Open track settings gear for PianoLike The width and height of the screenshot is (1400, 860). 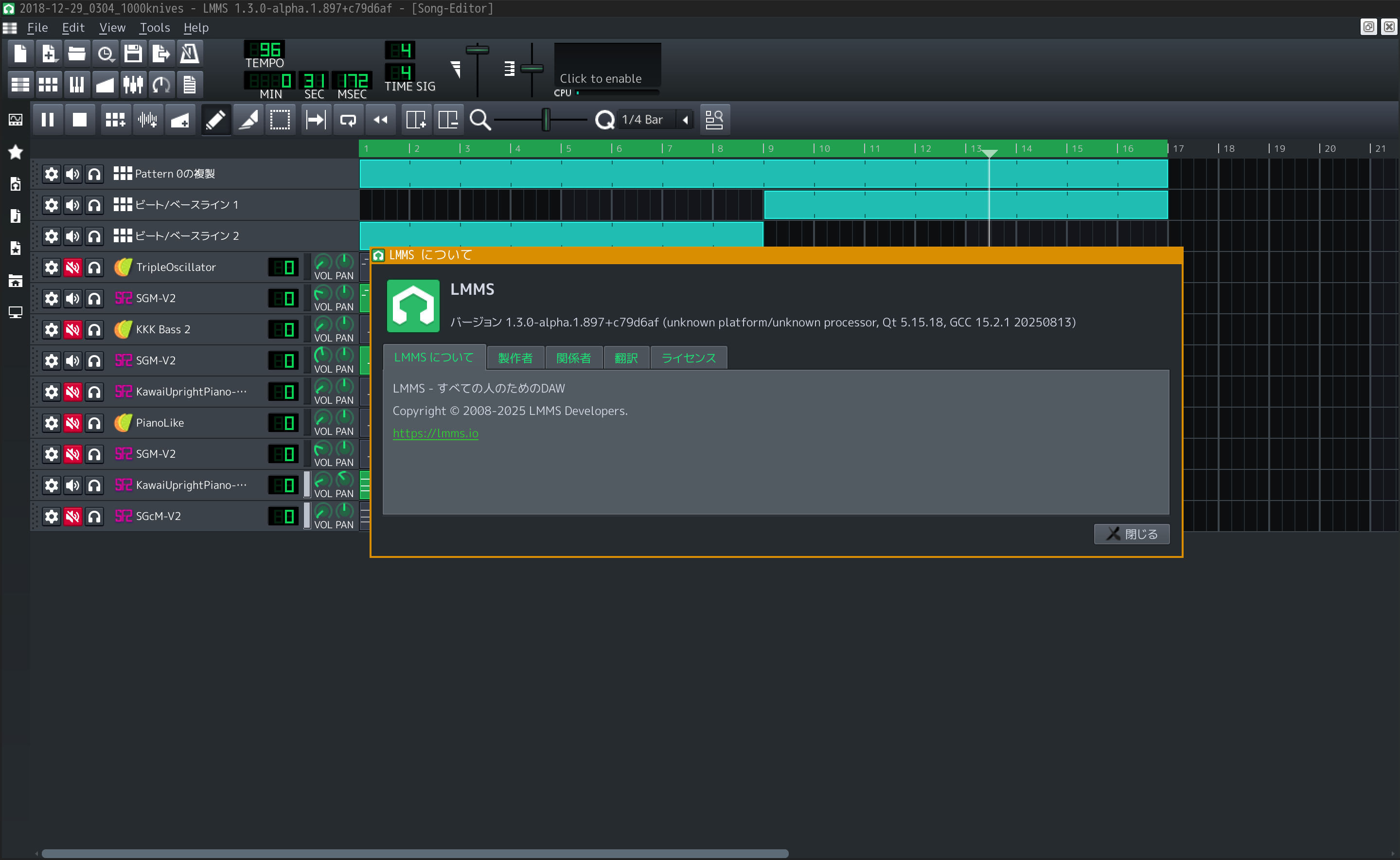pos(51,423)
